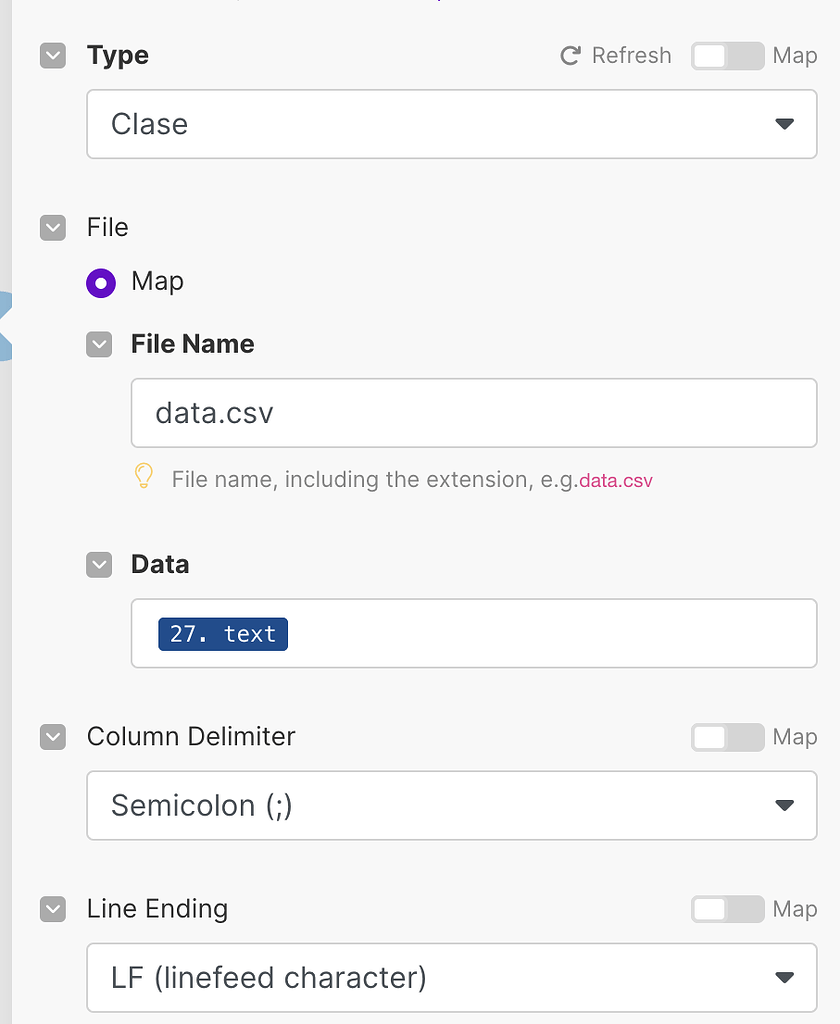Viewport: 840px width, 1024px height.
Task: Select the 27. text mapped pill
Action: coord(223,634)
